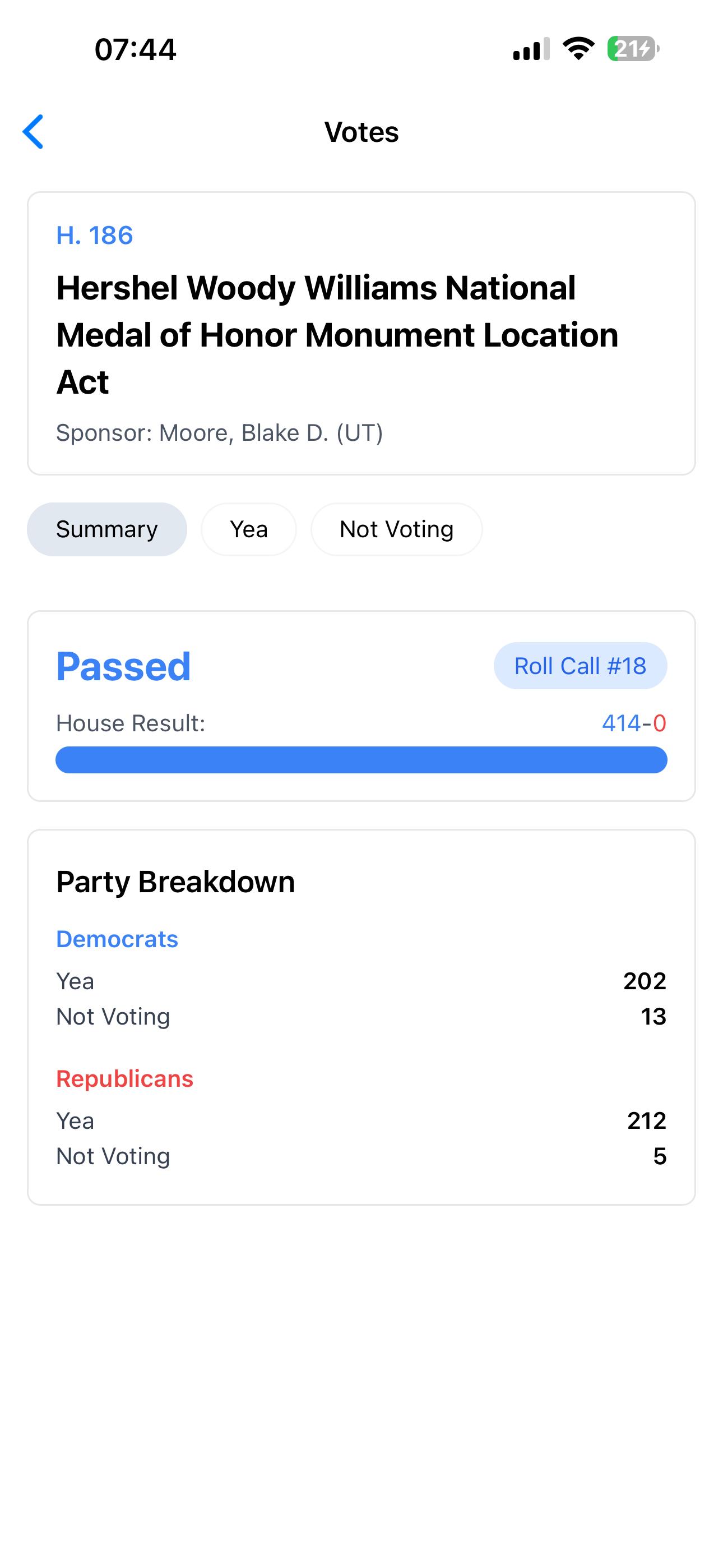The width and height of the screenshot is (723, 1568).
Task: Switch to the Summary tab
Action: (x=107, y=529)
